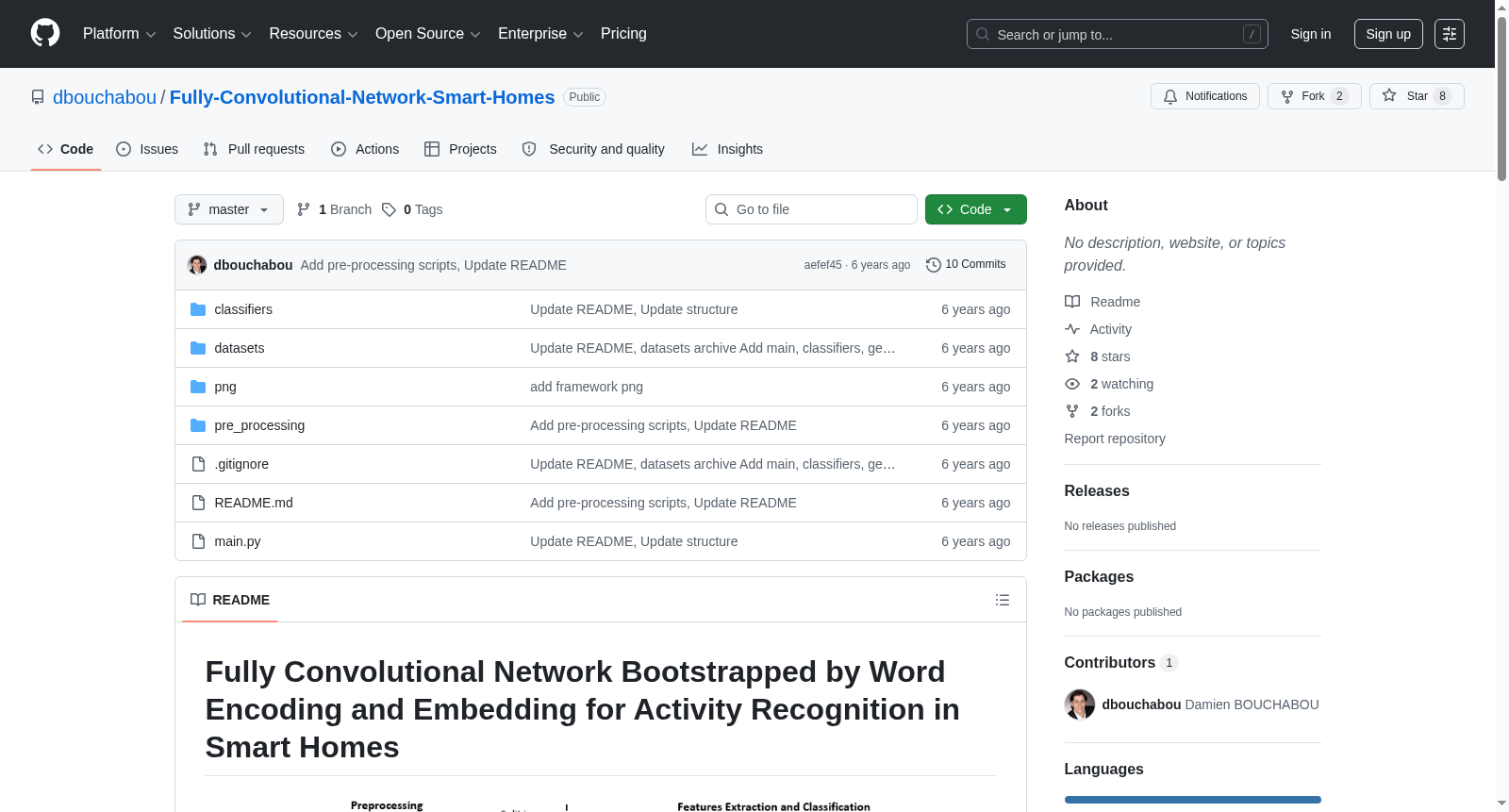
Task: Click the commit history clock icon
Action: [934, 265]
